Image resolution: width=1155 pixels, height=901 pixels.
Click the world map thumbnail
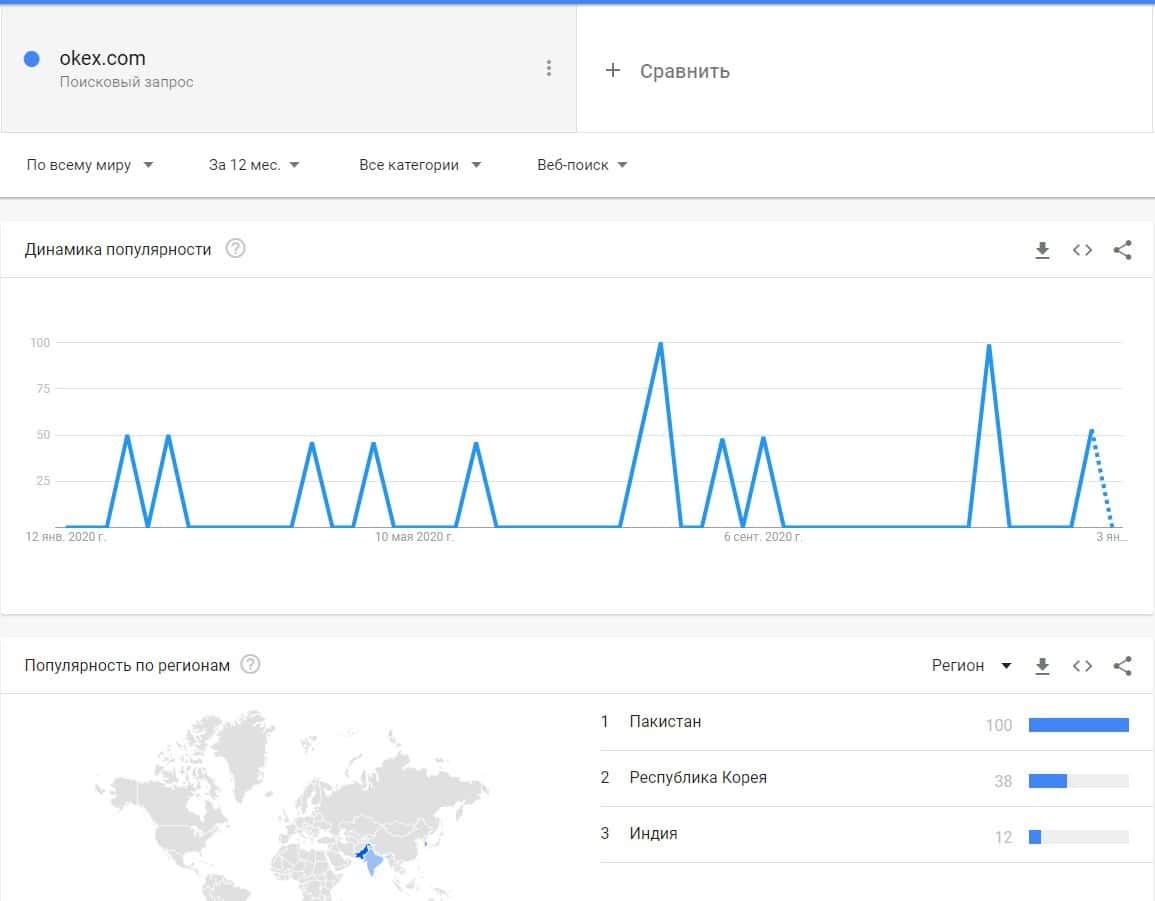pyautogui.click(x=292, y=804)
